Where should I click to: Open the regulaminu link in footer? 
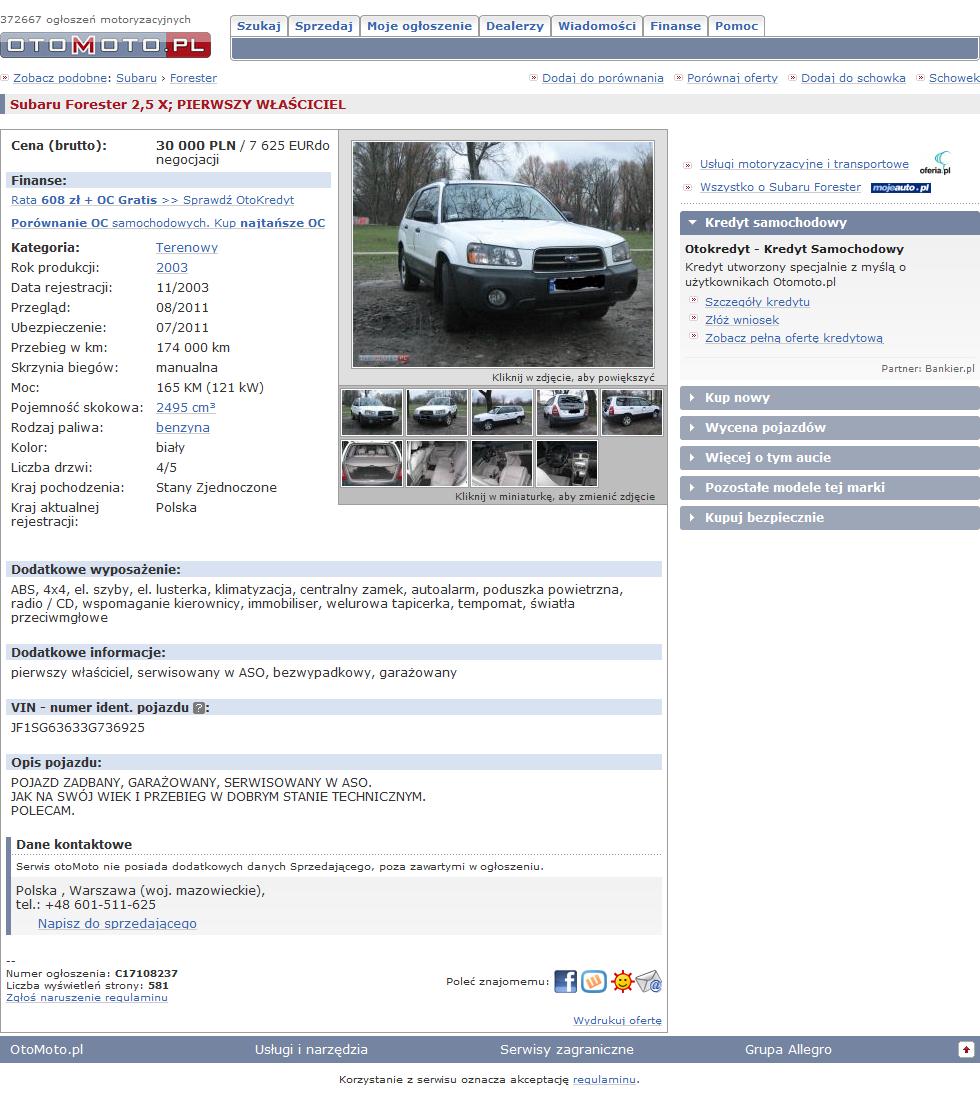(604, 1080)
